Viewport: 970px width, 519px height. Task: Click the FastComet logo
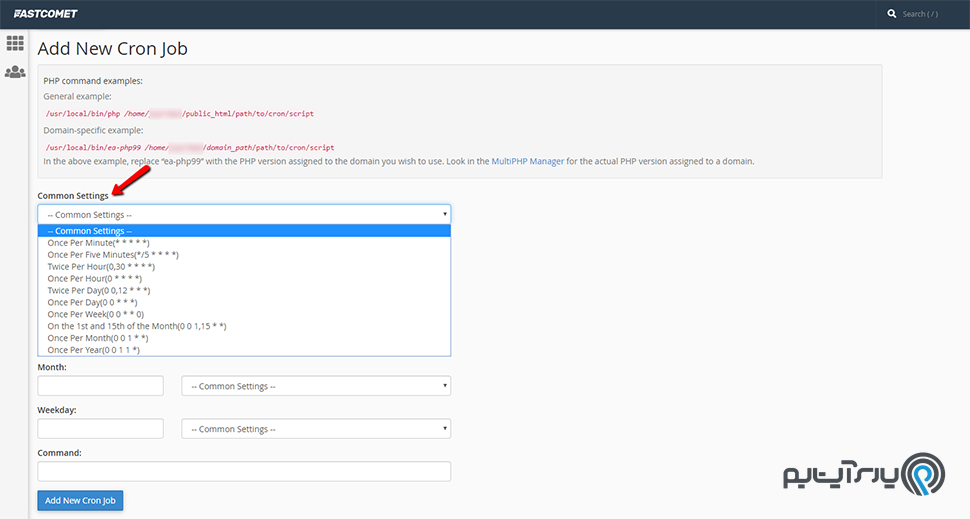[46, 14]
